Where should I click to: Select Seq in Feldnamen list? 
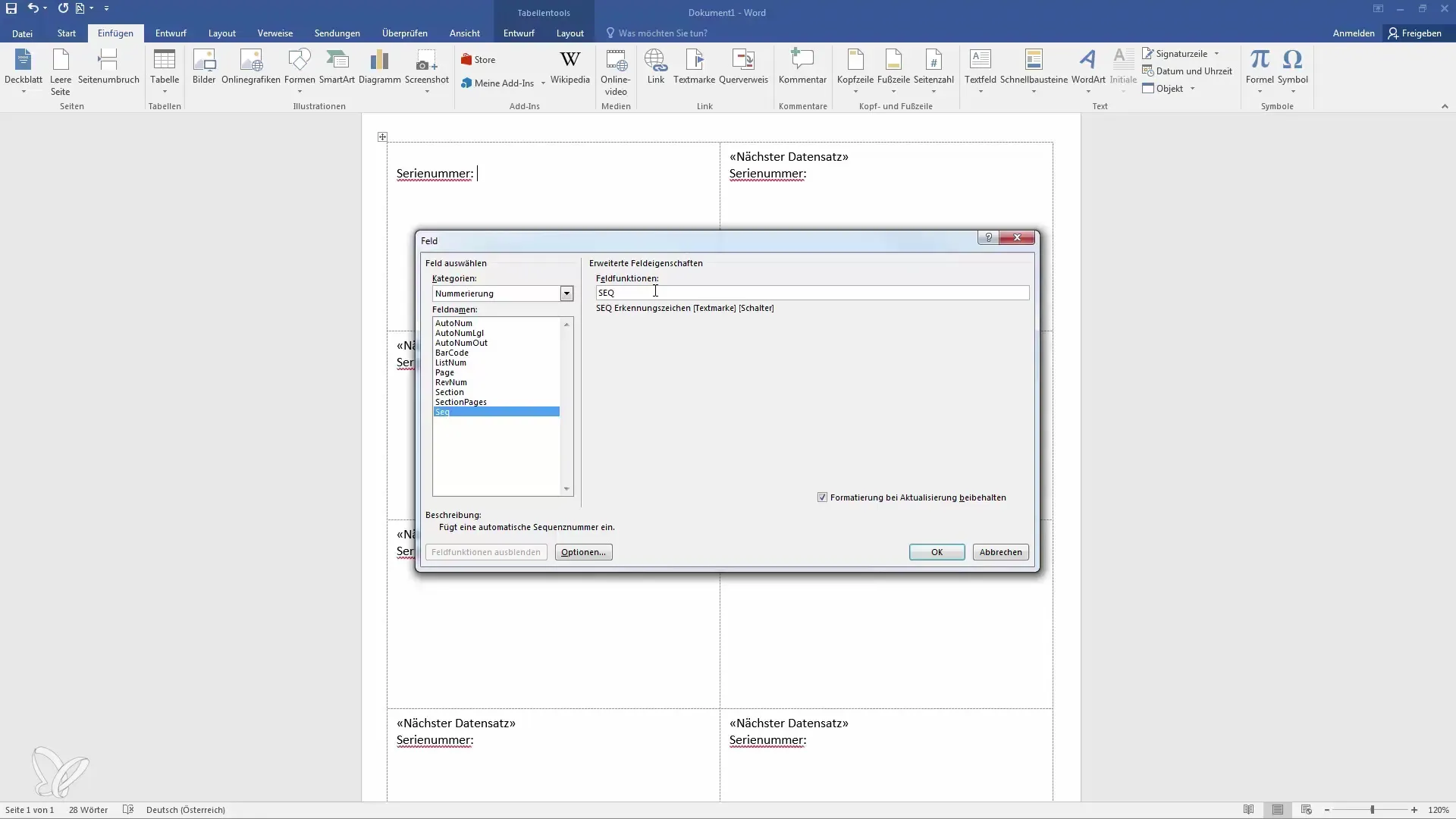(496, 412)
